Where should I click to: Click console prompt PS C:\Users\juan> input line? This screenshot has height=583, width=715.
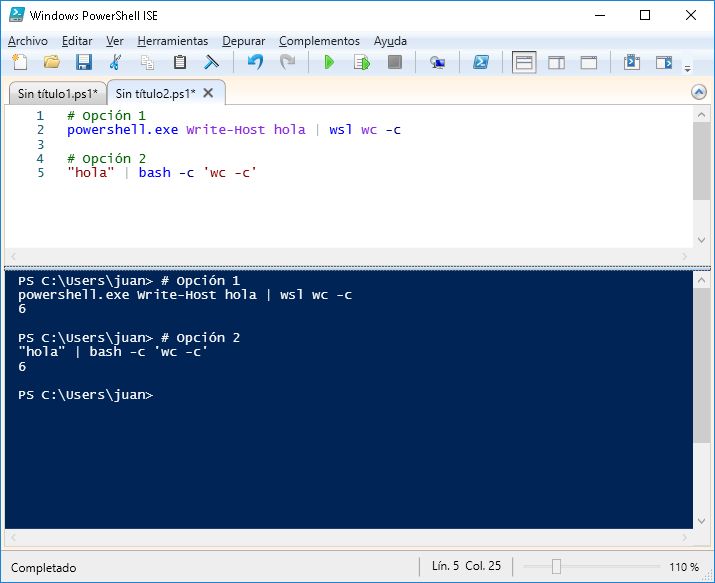click(x=86, y=395)
